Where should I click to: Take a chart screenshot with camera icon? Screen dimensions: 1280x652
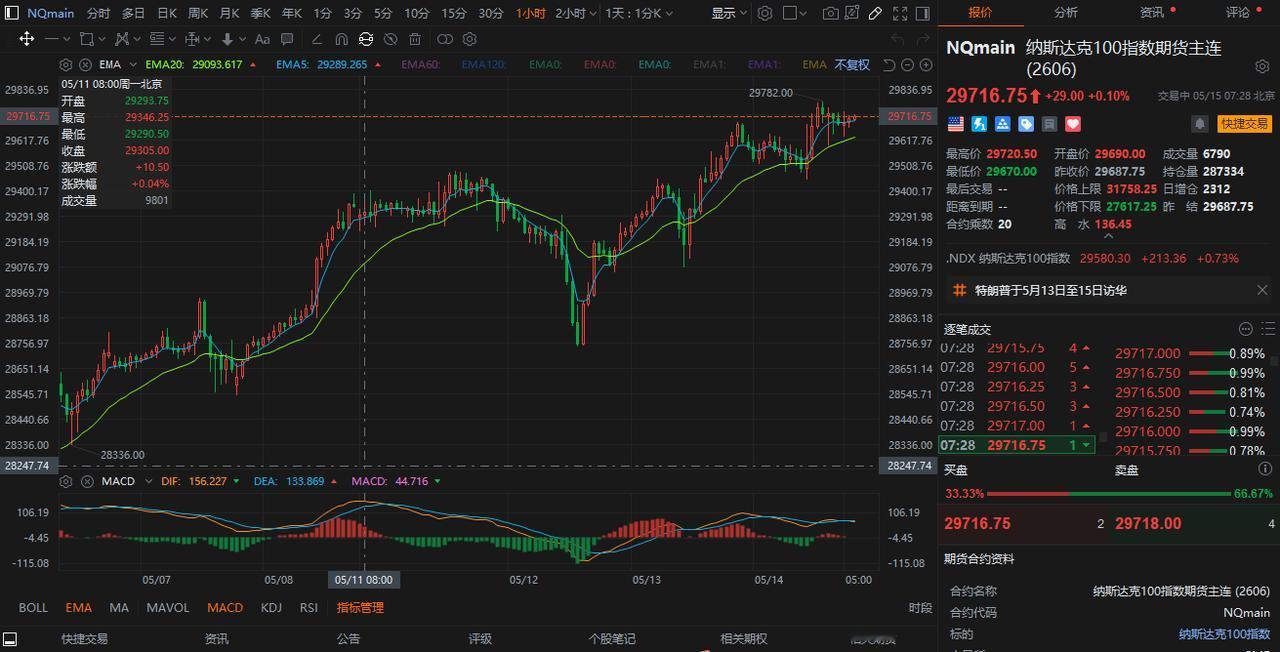point(831,13)
